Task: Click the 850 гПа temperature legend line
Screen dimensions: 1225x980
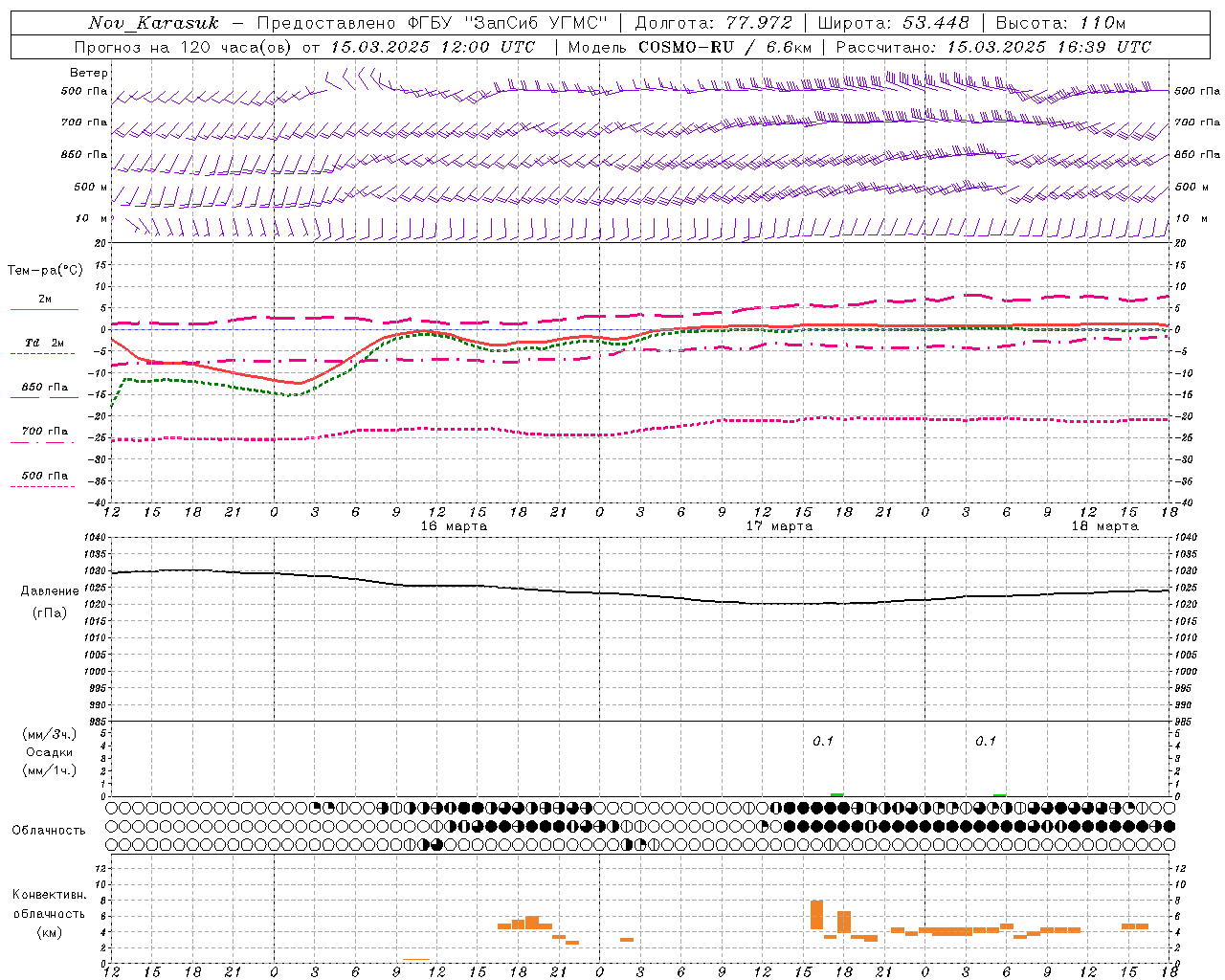Action: [44, 398]
